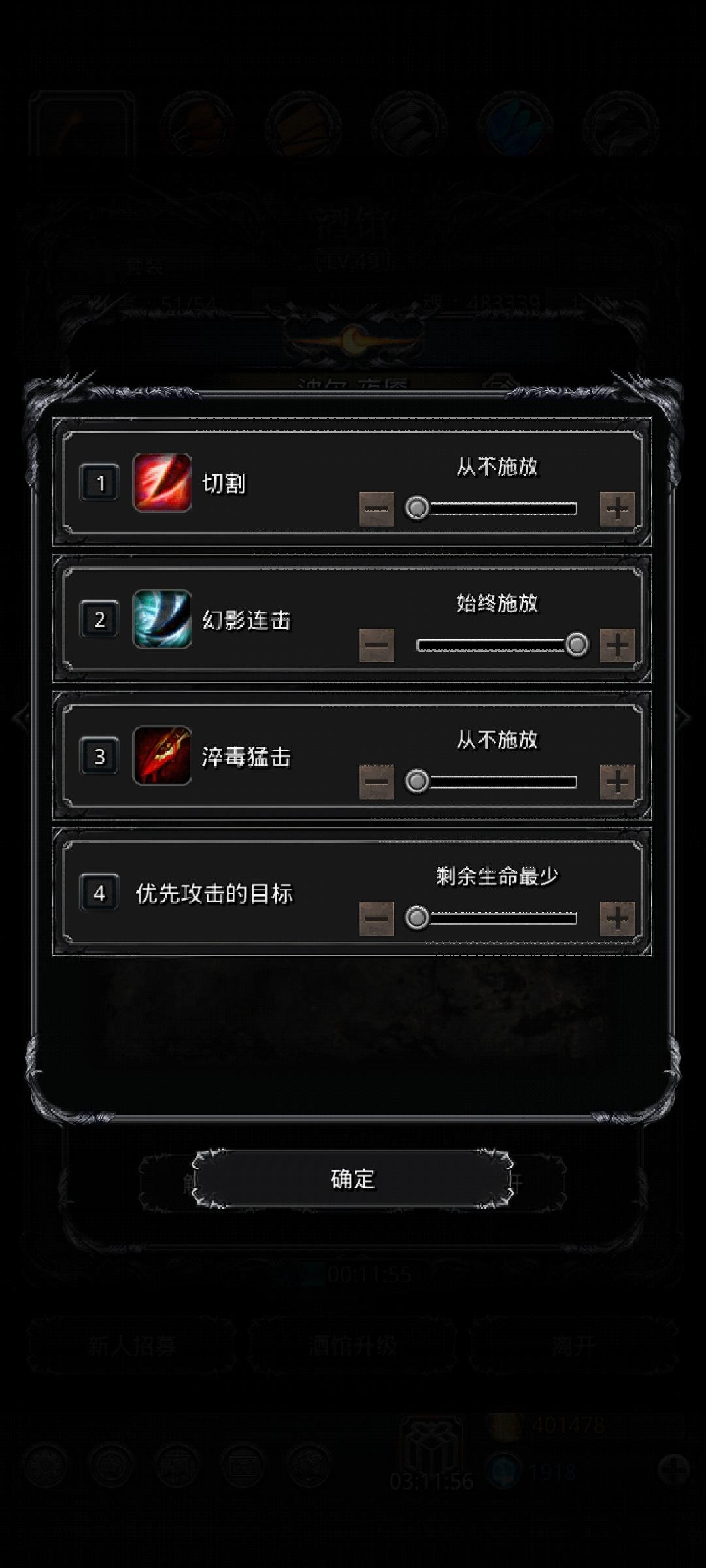Click the 淬毒猛击 skill icon

coord(162,756)
